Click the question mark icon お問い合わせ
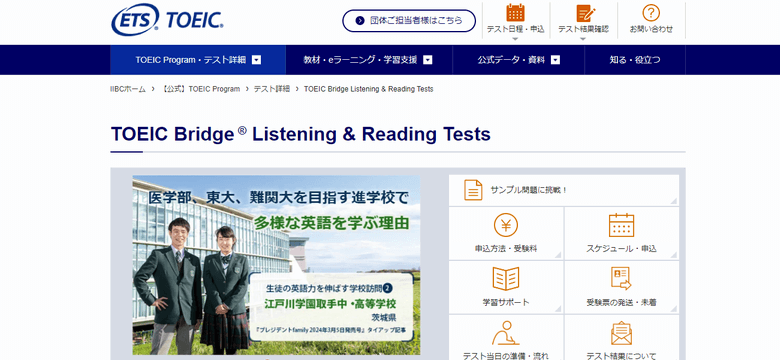 [651, 13]
